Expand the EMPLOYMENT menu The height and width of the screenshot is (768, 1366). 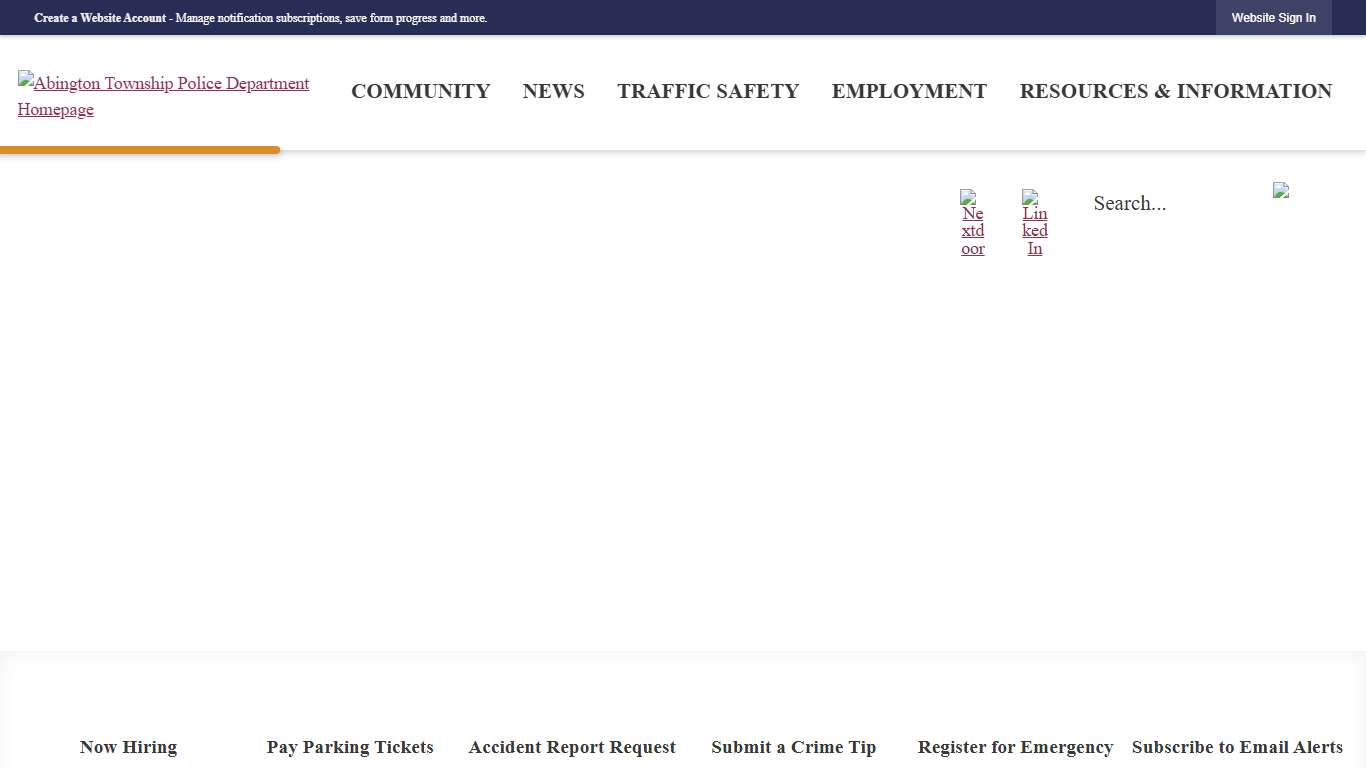tap(908, 91)
